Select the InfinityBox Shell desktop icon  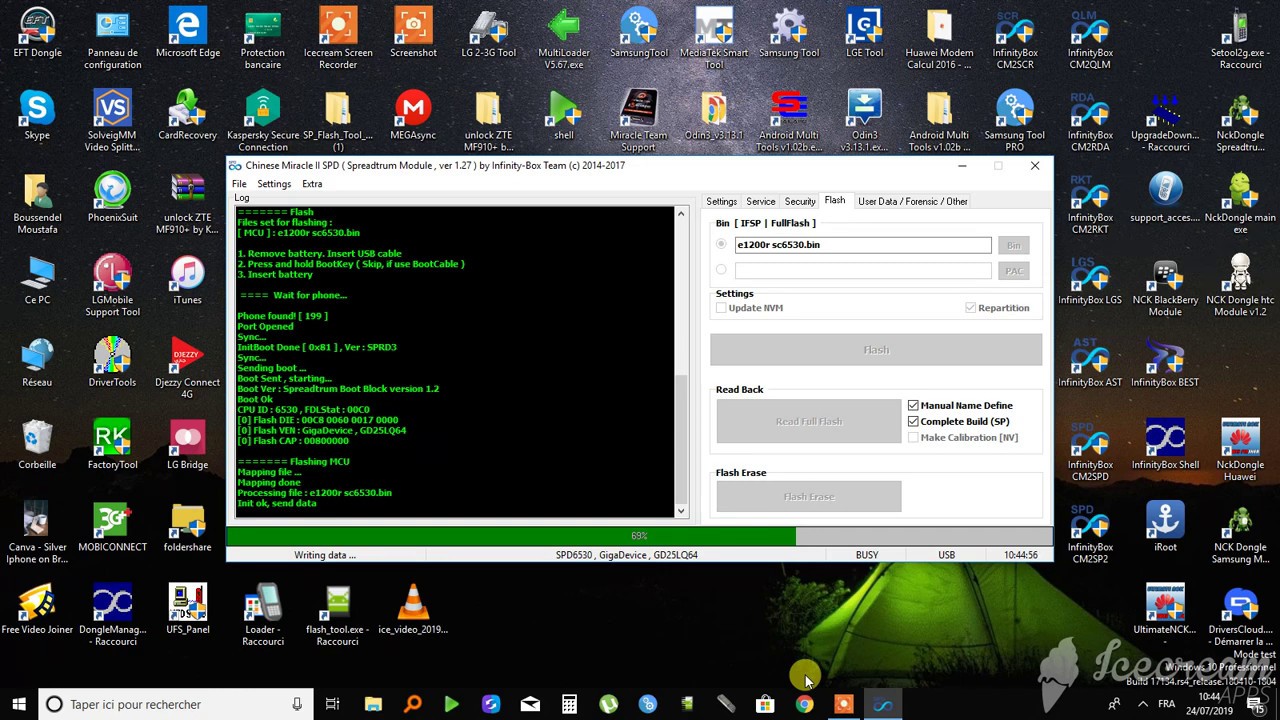click(1165, 445)
